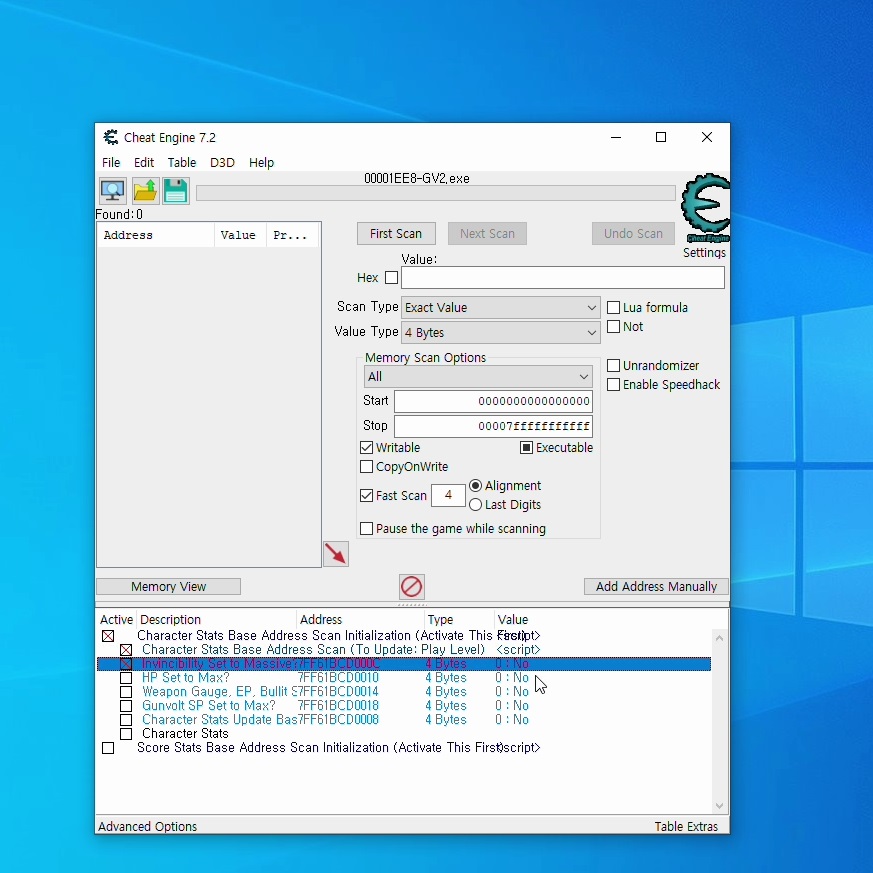This screenshot has height=873, width=873.
Task: Open Settings below the logo
Action: [x=704, y=253]
